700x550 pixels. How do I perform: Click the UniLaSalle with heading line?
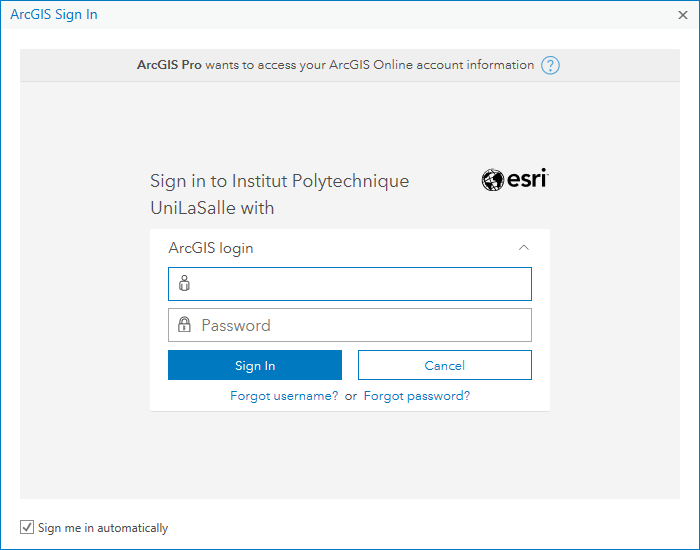click(x=212, y=208)
